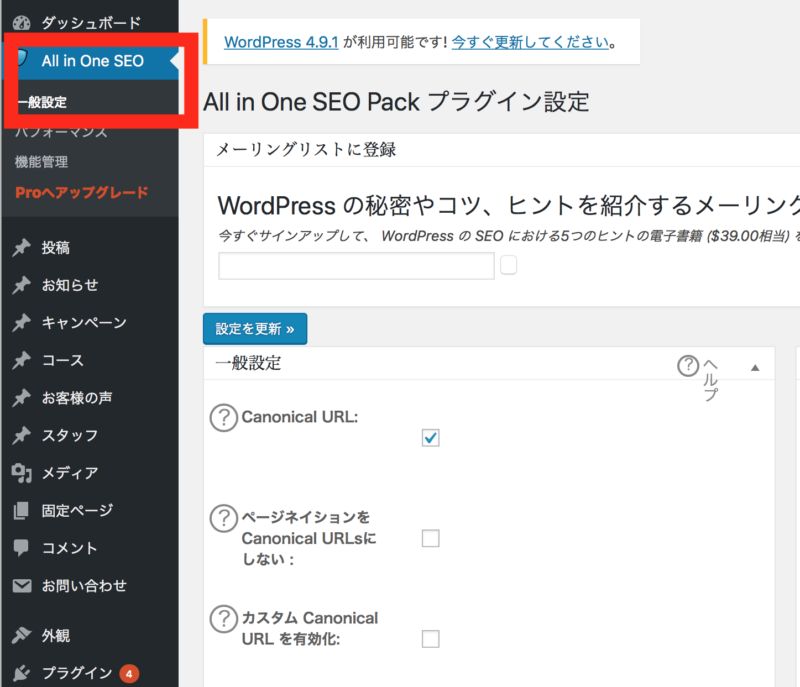Click the envelope icon beside お問い合わせ
800x687 pixels.
21,586
